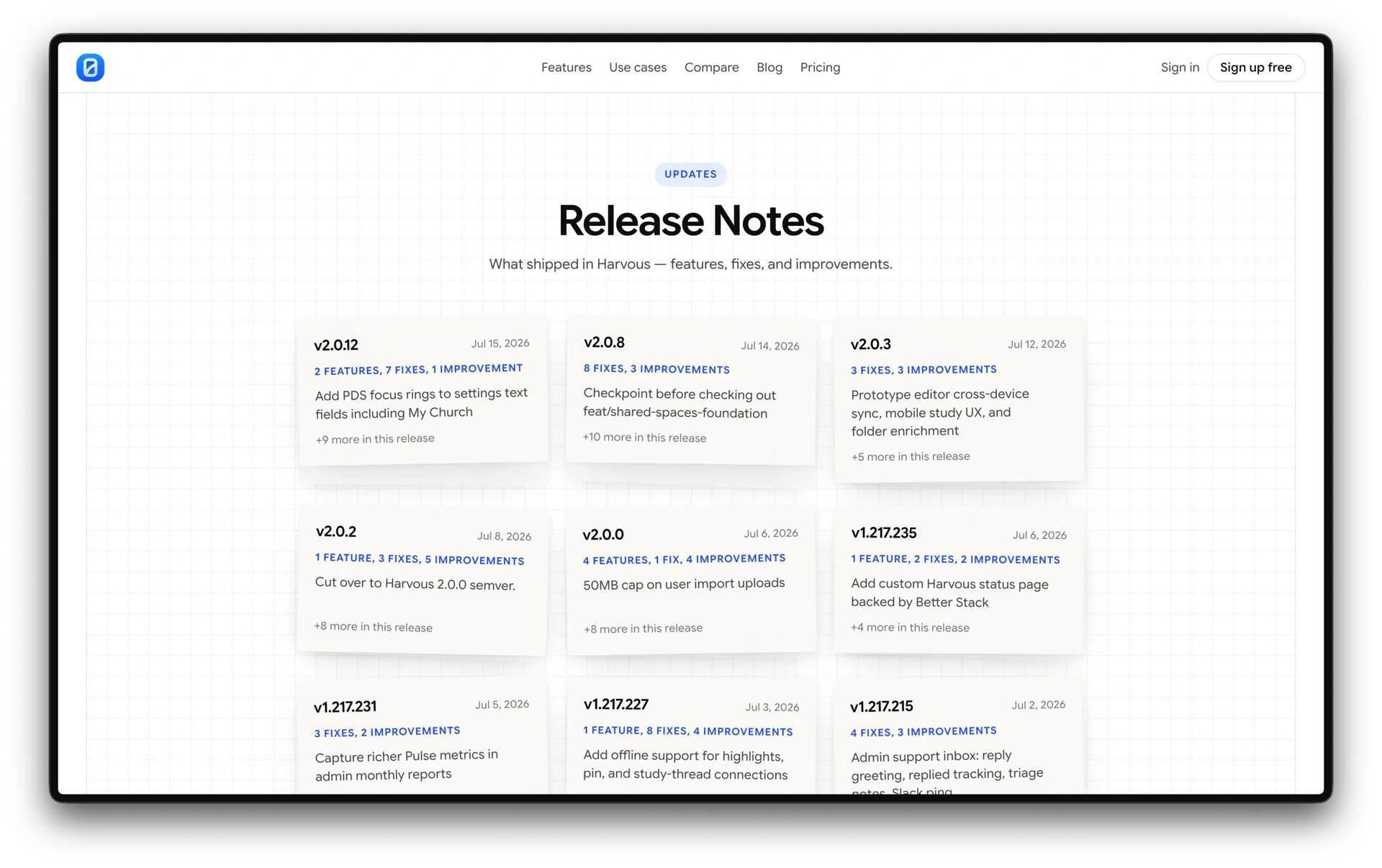Image resolution: width=1382 pixels, height=868 pixels.
Task: Open the v1.217.227 release title
Action: coord(615,705)
